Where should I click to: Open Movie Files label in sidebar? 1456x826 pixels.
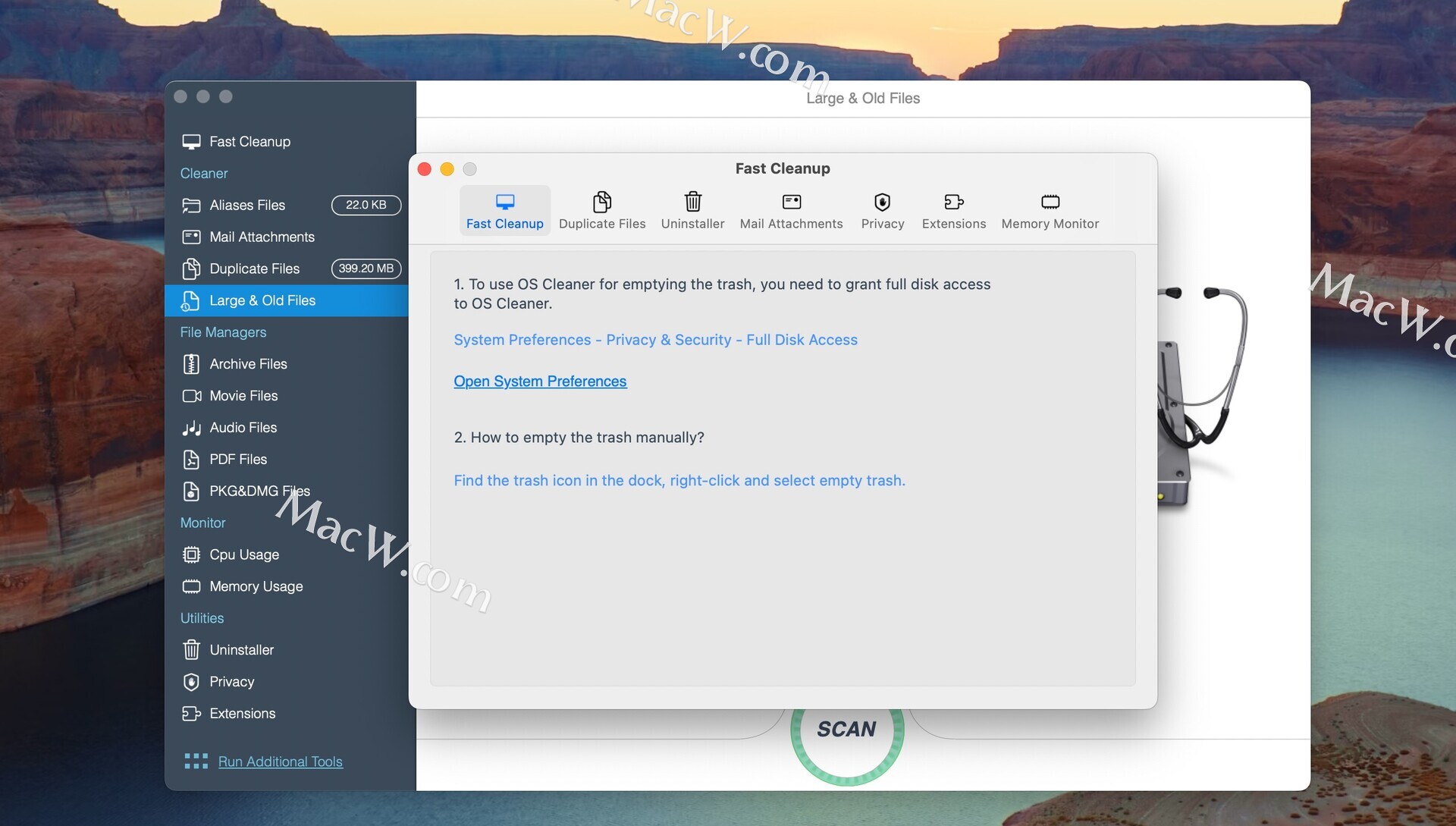coord(243,396)
